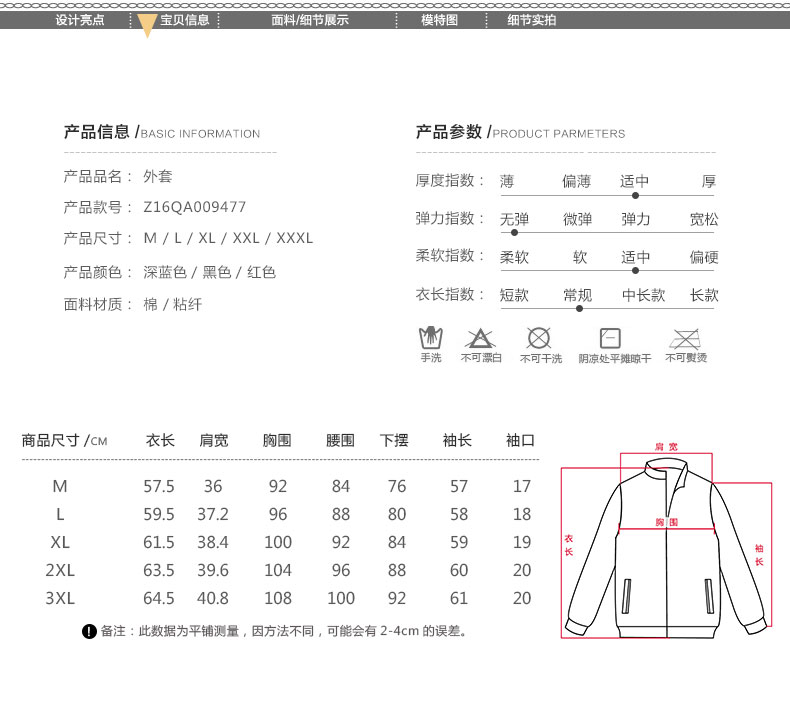Click product number Z16QA009477

point(194,207)
